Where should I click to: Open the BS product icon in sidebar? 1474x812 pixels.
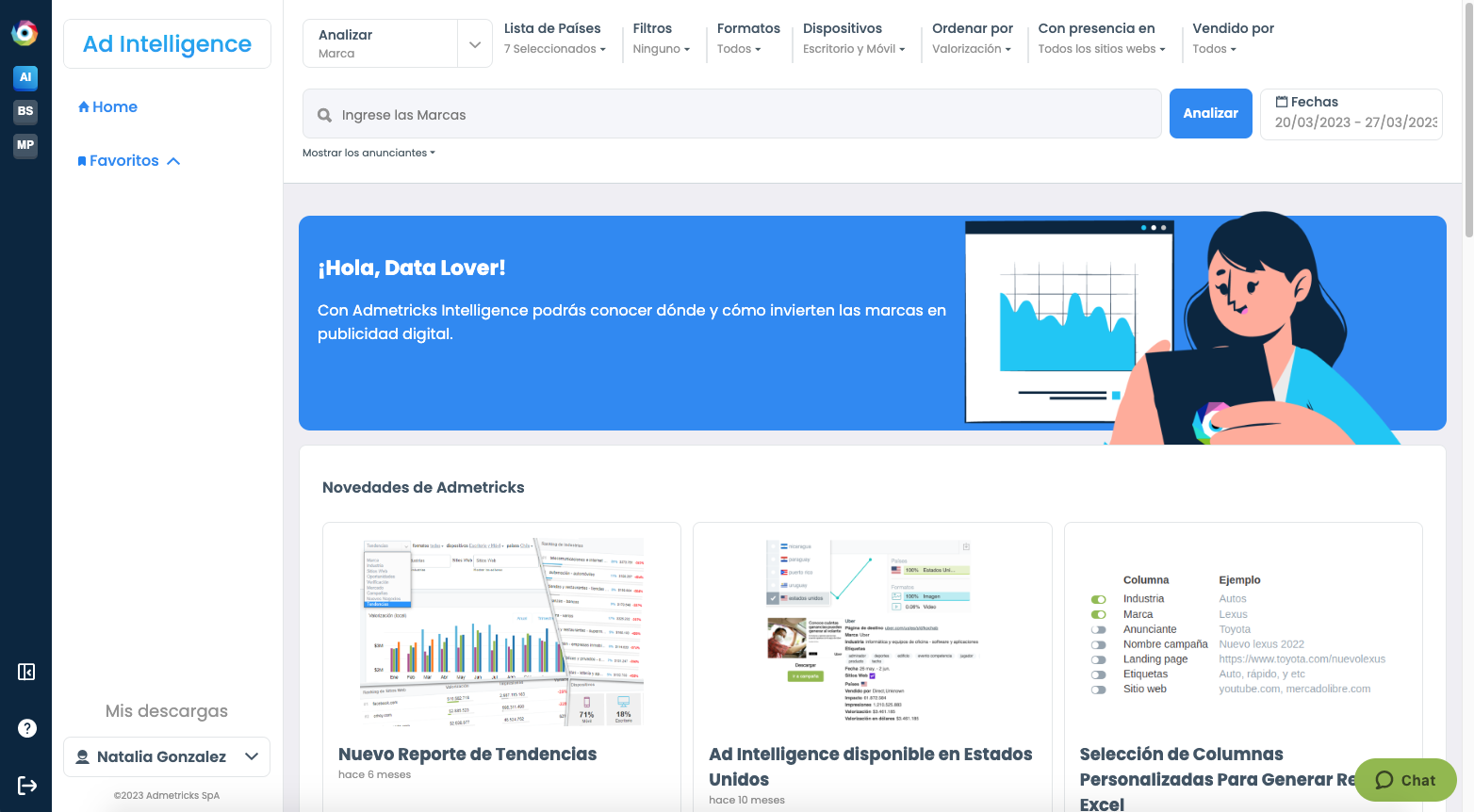[x=25, y=111]
